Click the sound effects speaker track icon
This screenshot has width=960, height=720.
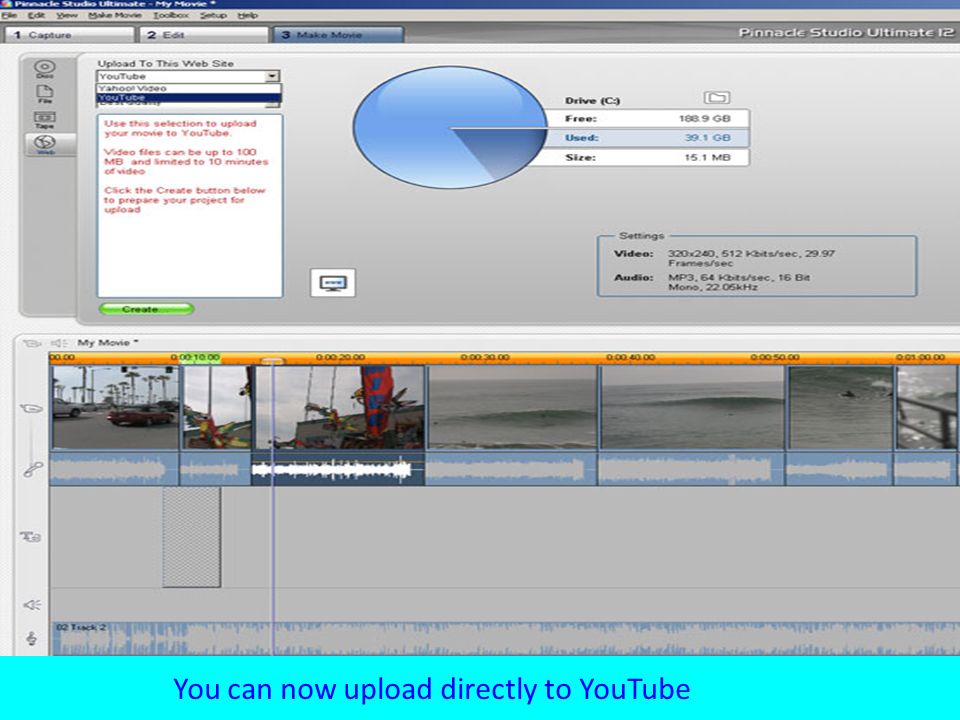pos(32,605)
